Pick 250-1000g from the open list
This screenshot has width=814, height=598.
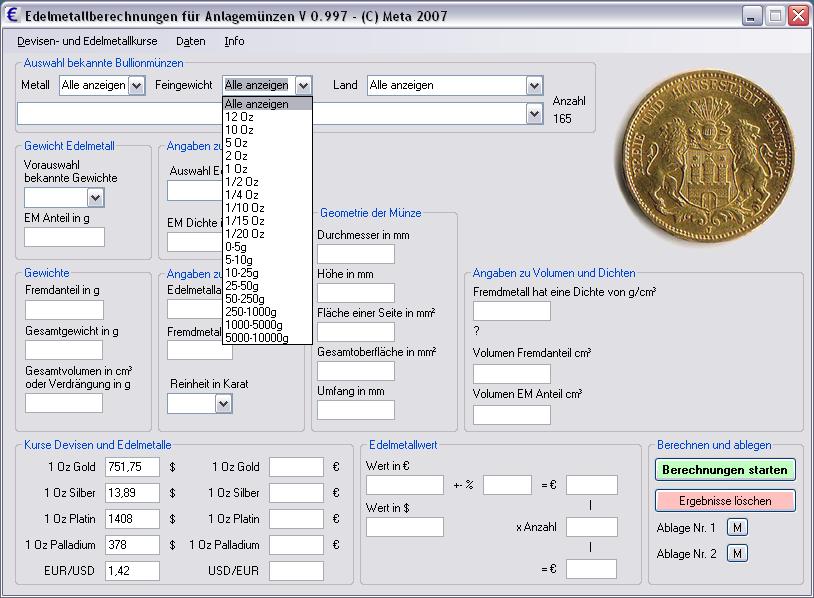pos(253,312)
